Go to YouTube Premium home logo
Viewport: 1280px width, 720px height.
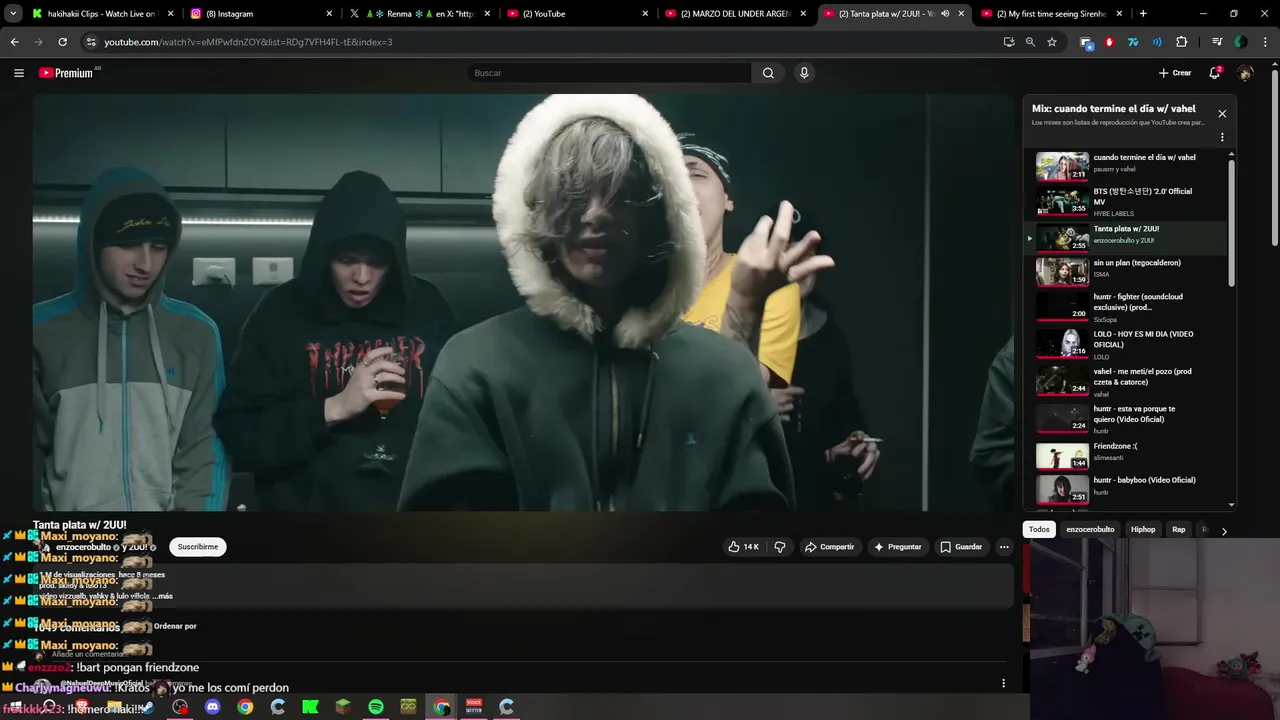[67, 73]
